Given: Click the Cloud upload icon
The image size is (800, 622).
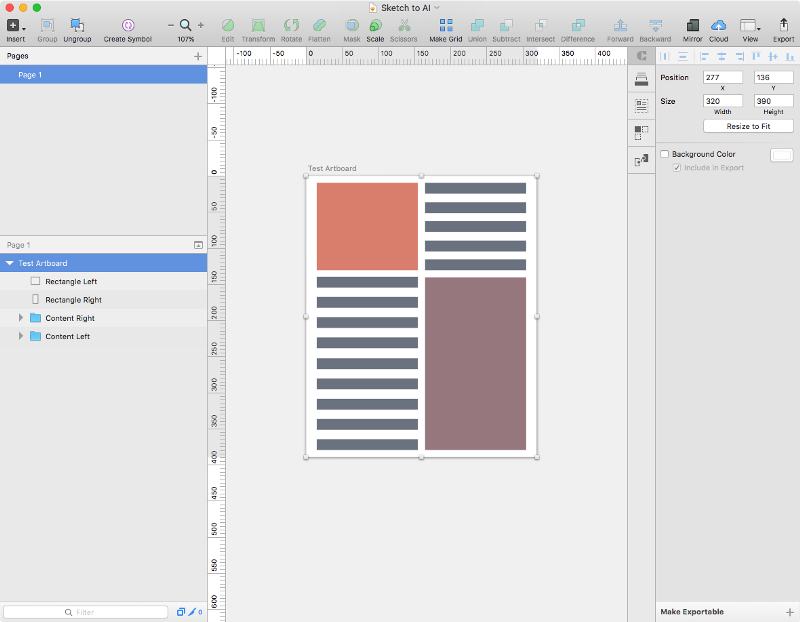Looking at the screenshot, I should (718, 26).
